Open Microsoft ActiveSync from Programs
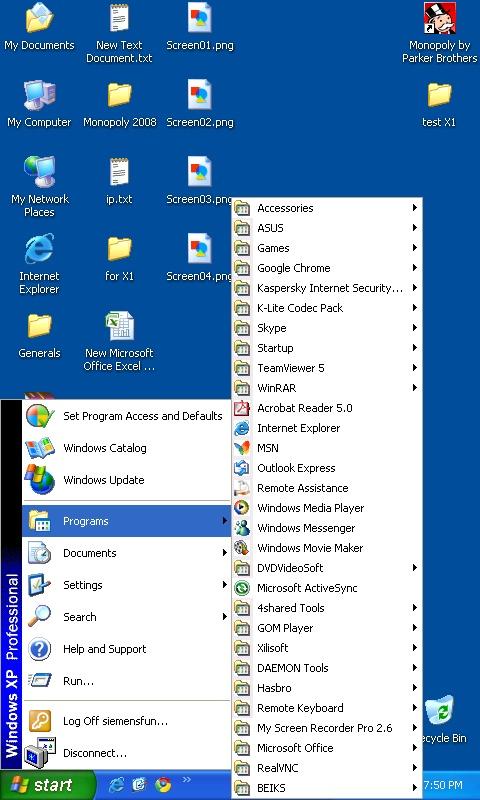The image size is (480, 800). click(327, 588)
